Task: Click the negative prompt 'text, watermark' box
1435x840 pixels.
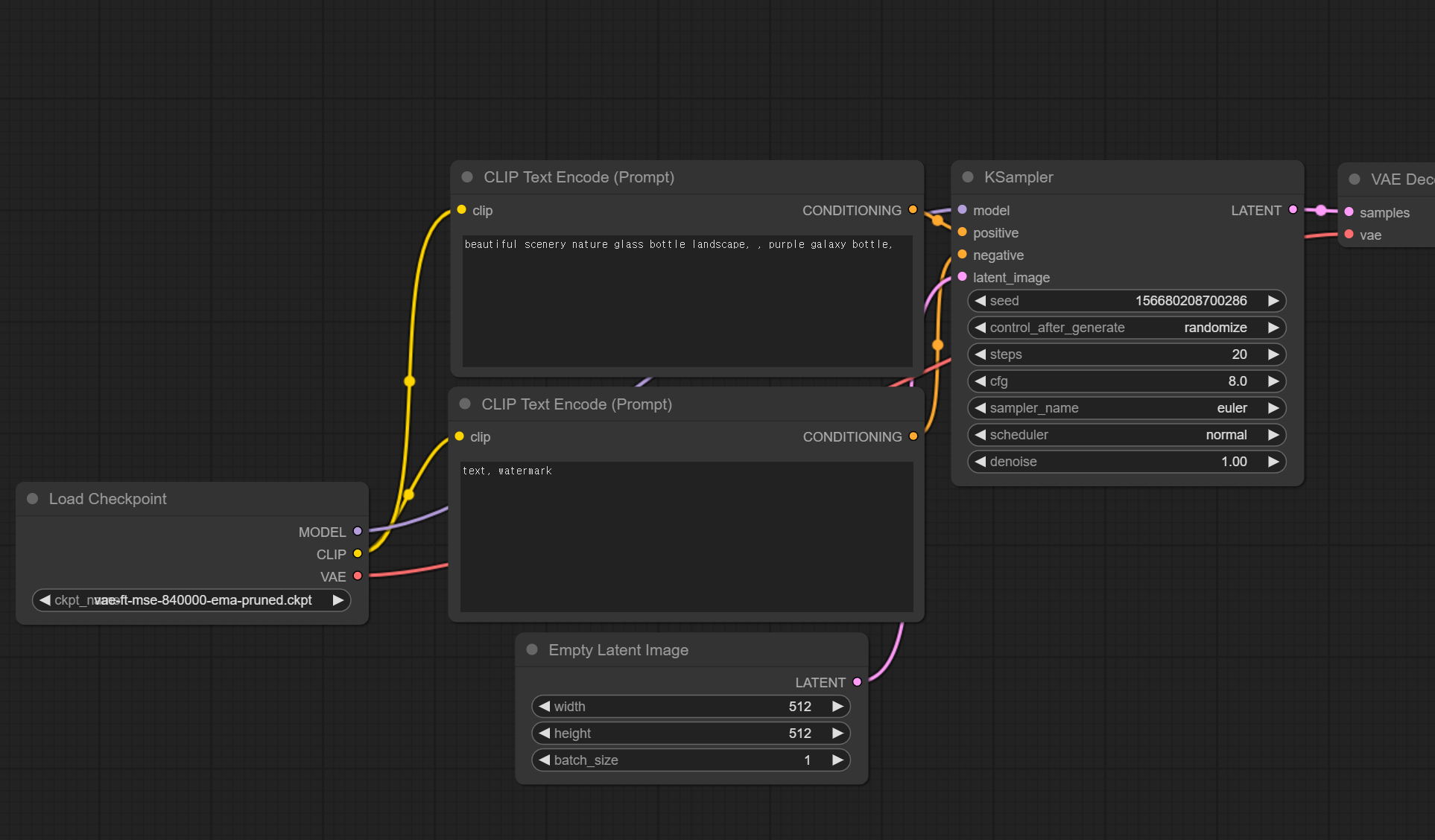Action: [686, 536]
